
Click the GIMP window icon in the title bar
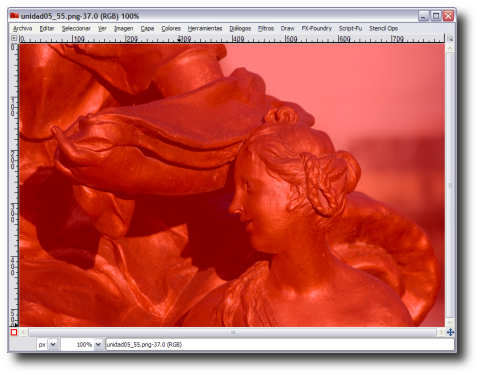(x=14, y=16)
